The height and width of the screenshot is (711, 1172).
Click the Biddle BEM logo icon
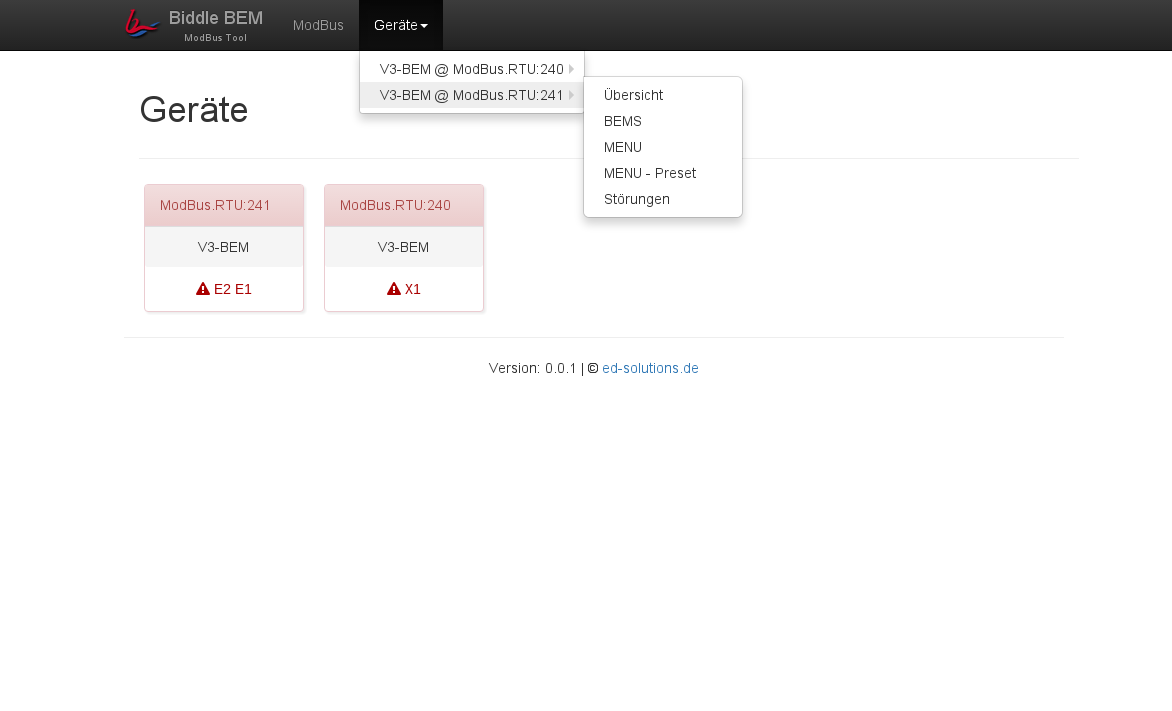pos(142,23)
